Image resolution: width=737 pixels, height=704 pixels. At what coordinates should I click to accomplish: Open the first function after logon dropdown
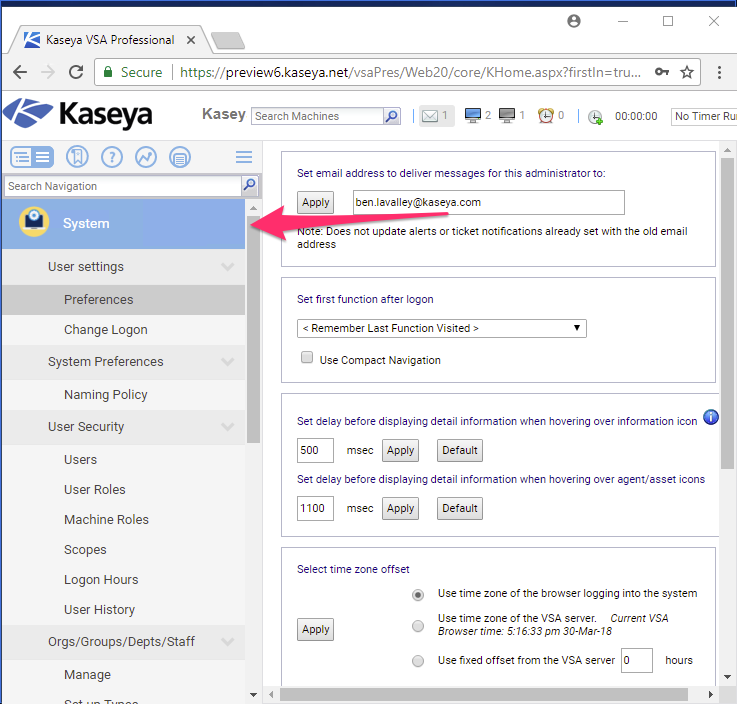pos(442,328)
